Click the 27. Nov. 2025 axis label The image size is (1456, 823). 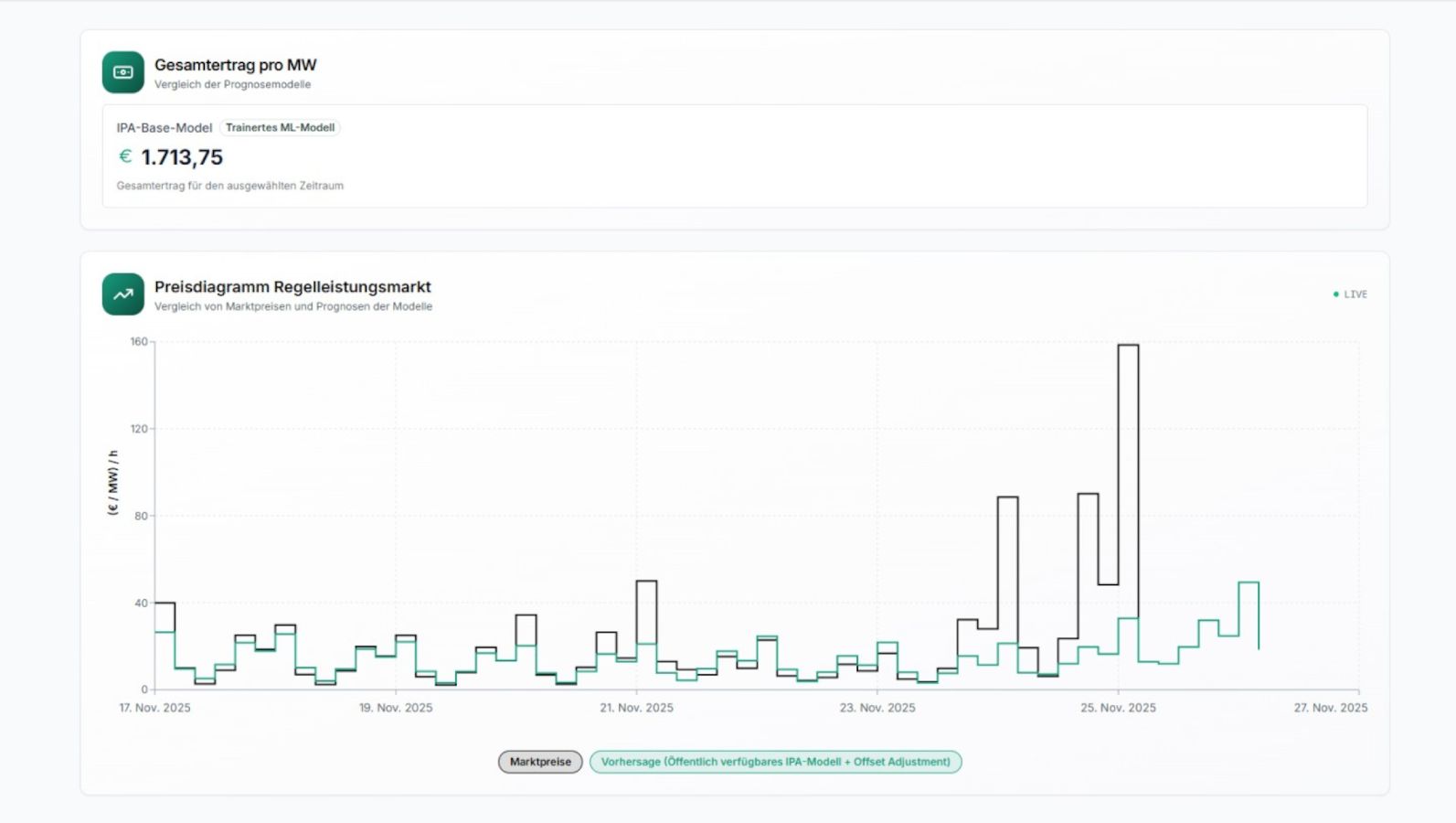click(x=1330, y=708)
